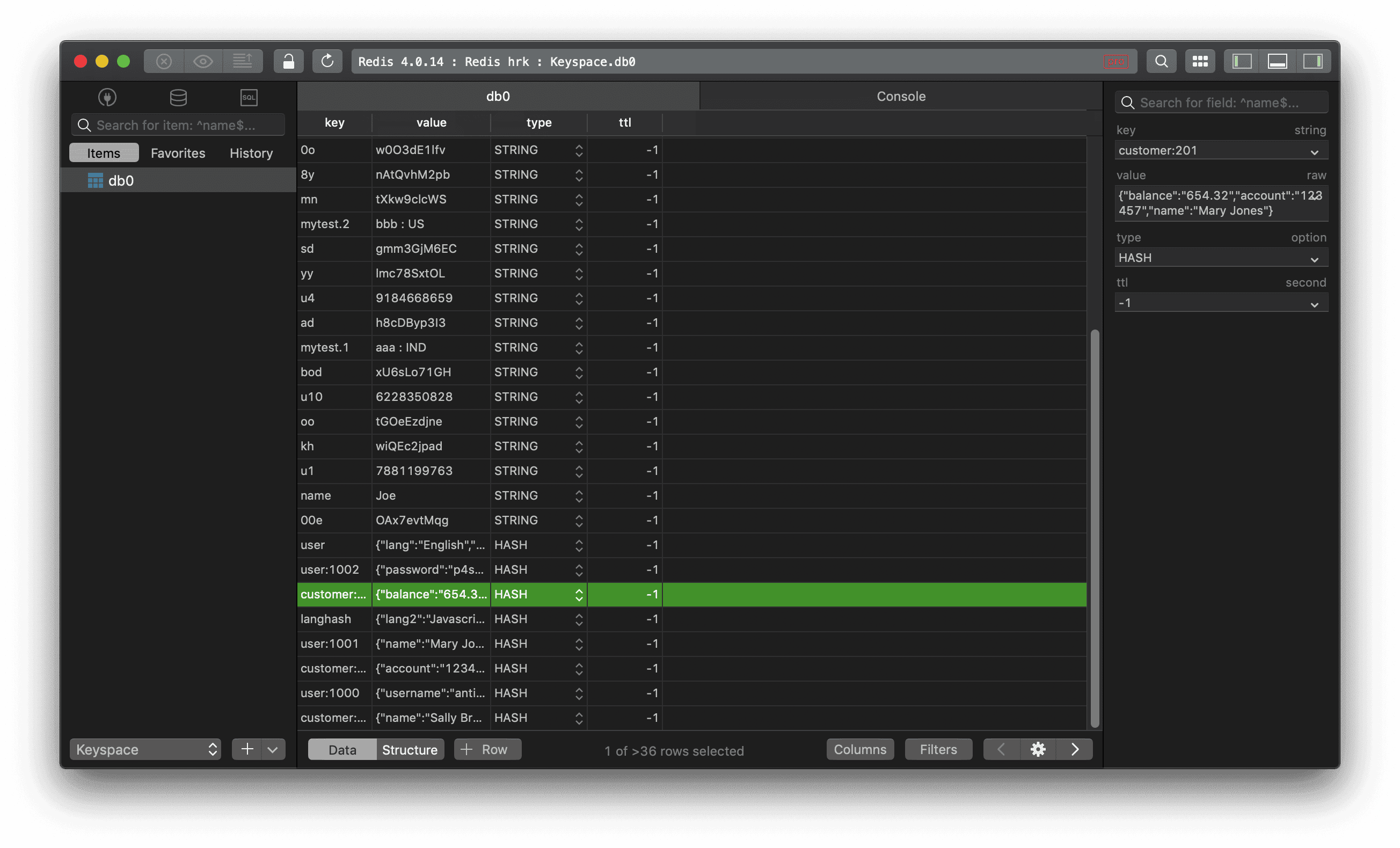The image size is (1400, 848).
Task: Click the search icon in item search box
Action: (84, 125)
